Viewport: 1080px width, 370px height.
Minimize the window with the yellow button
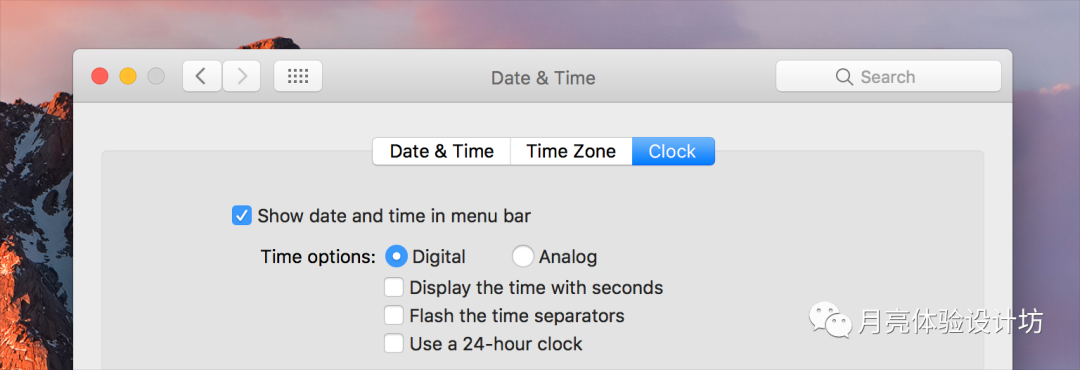(x=128, y=76)
